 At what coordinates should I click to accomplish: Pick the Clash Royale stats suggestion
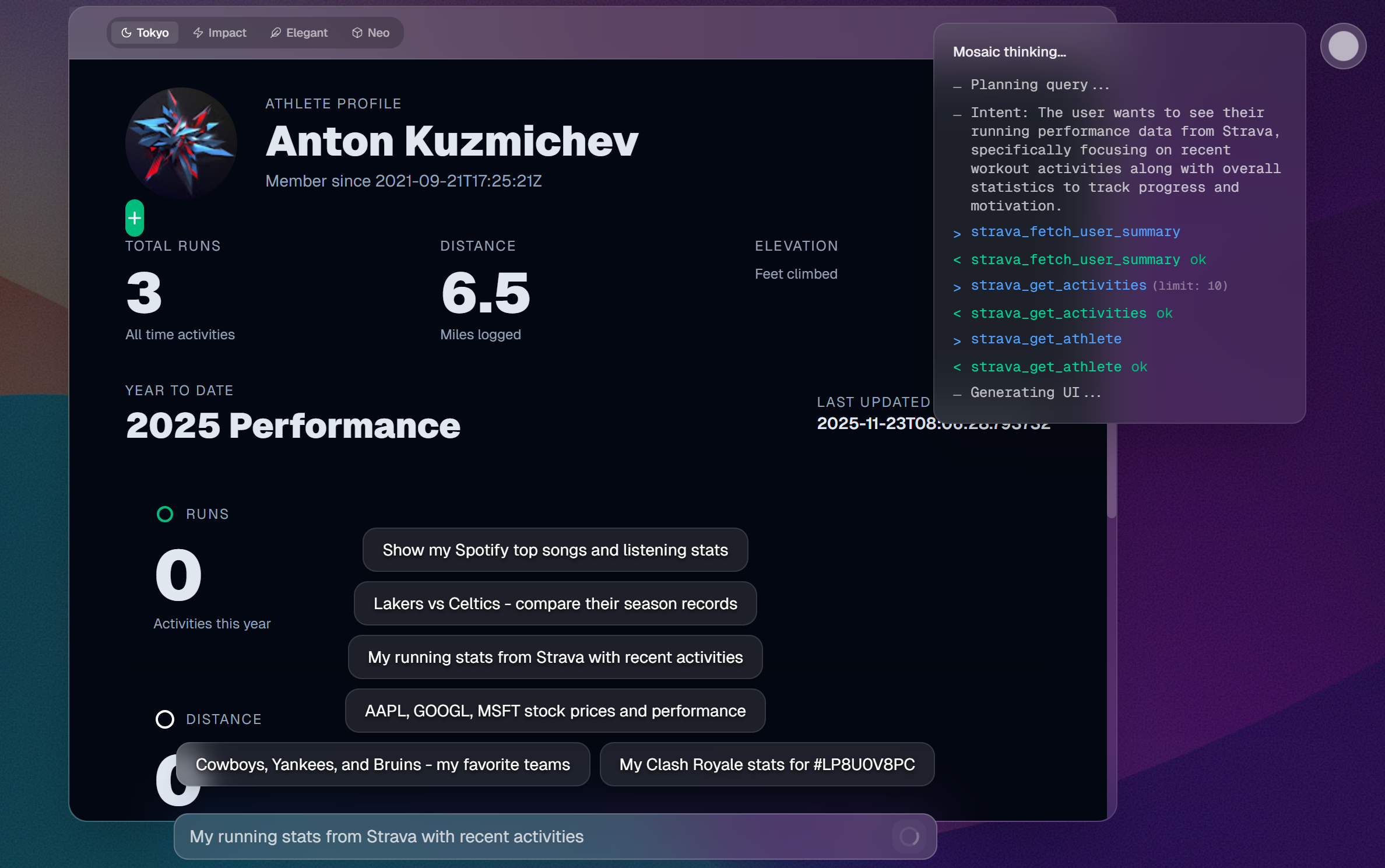(x=767, y=764)
